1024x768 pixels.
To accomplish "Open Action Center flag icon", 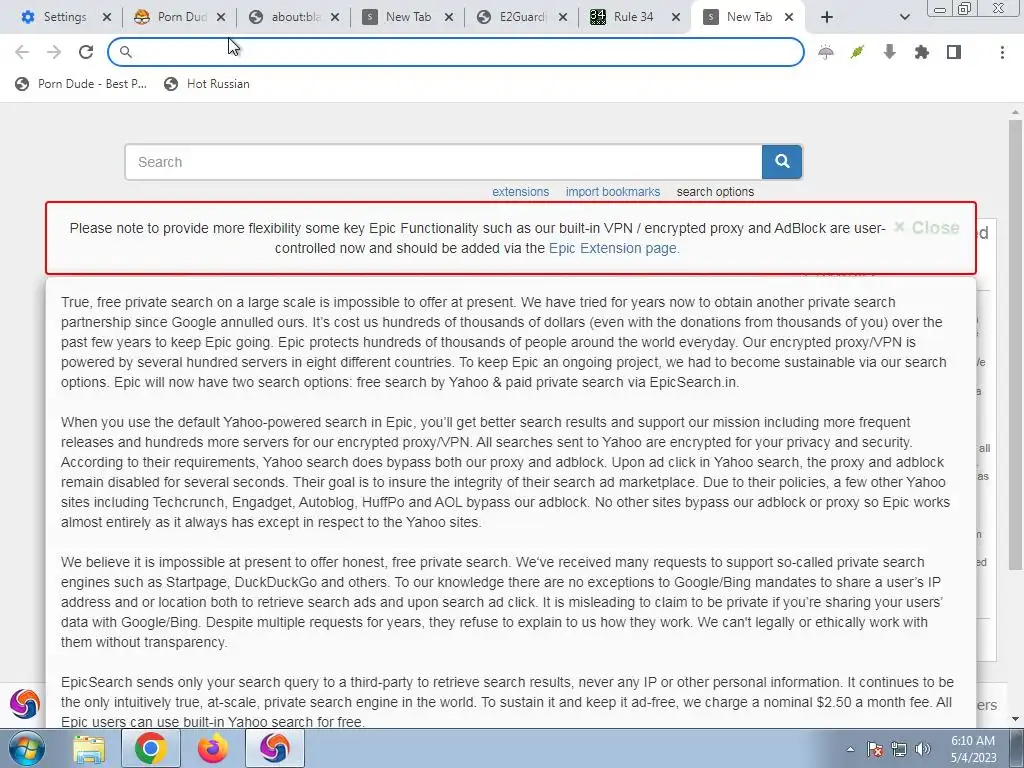I will [875, 749].
